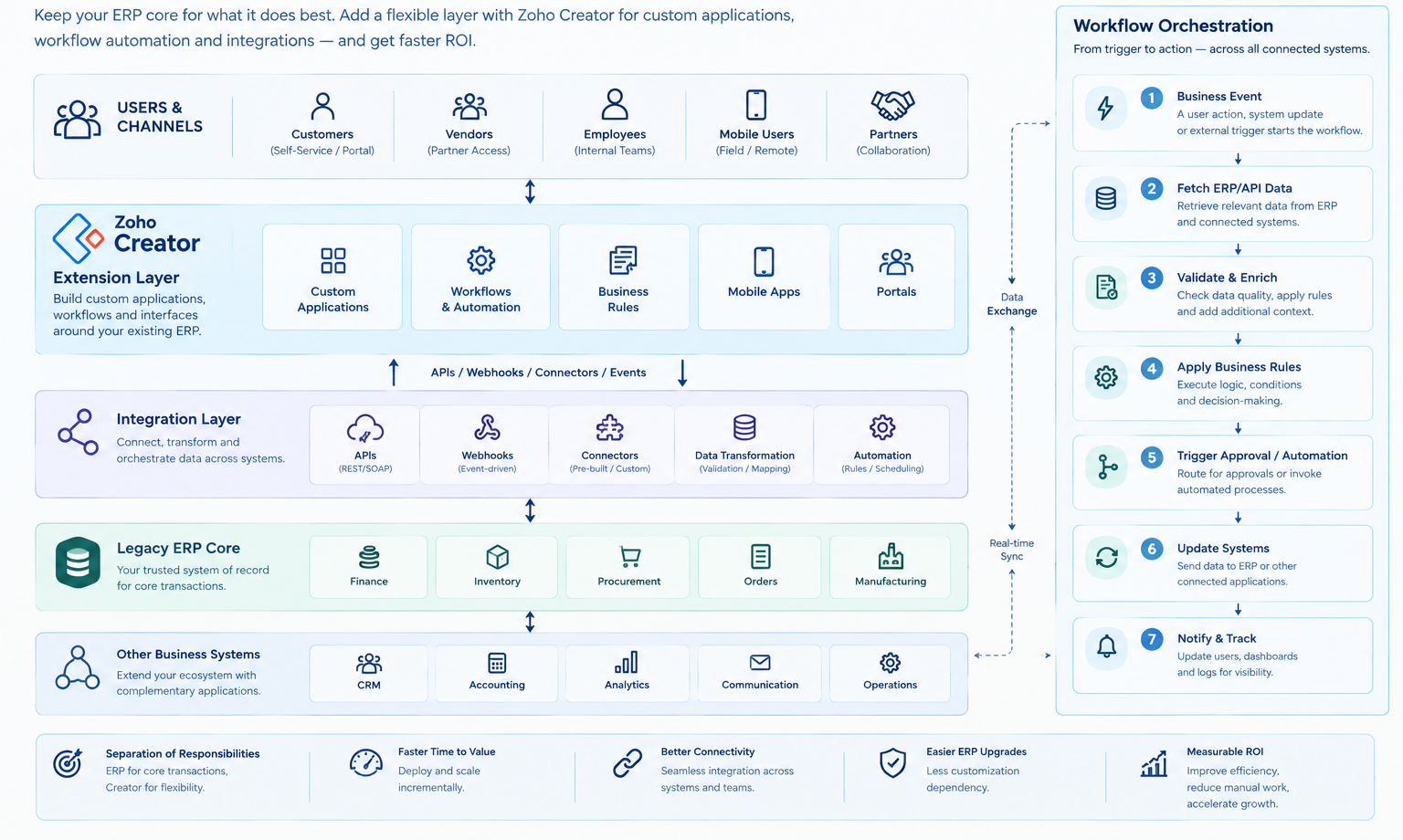Click the Operations gear icon
Image resolution: width=1403 pixels, height=840 pixels.
(891, 663)
